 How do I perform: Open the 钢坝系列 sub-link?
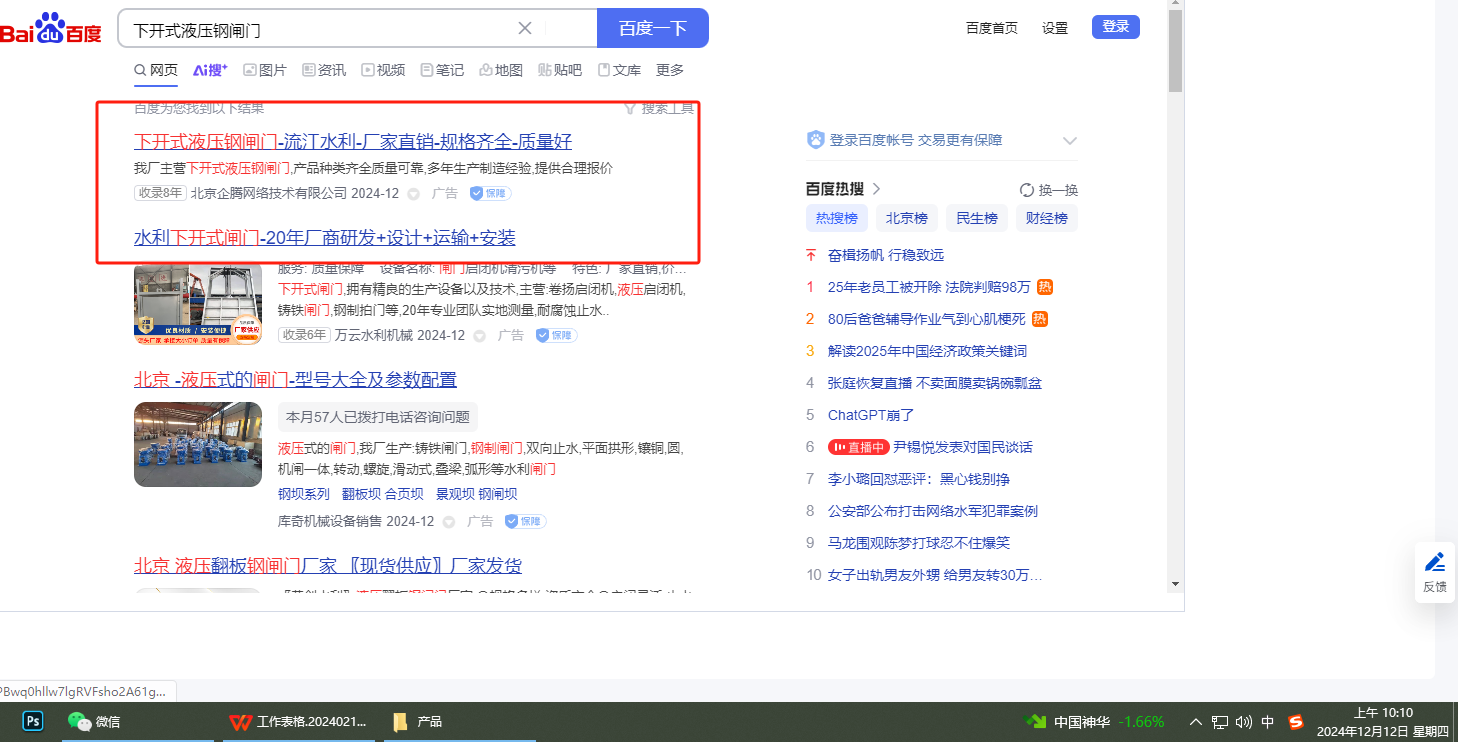point(304,494)
